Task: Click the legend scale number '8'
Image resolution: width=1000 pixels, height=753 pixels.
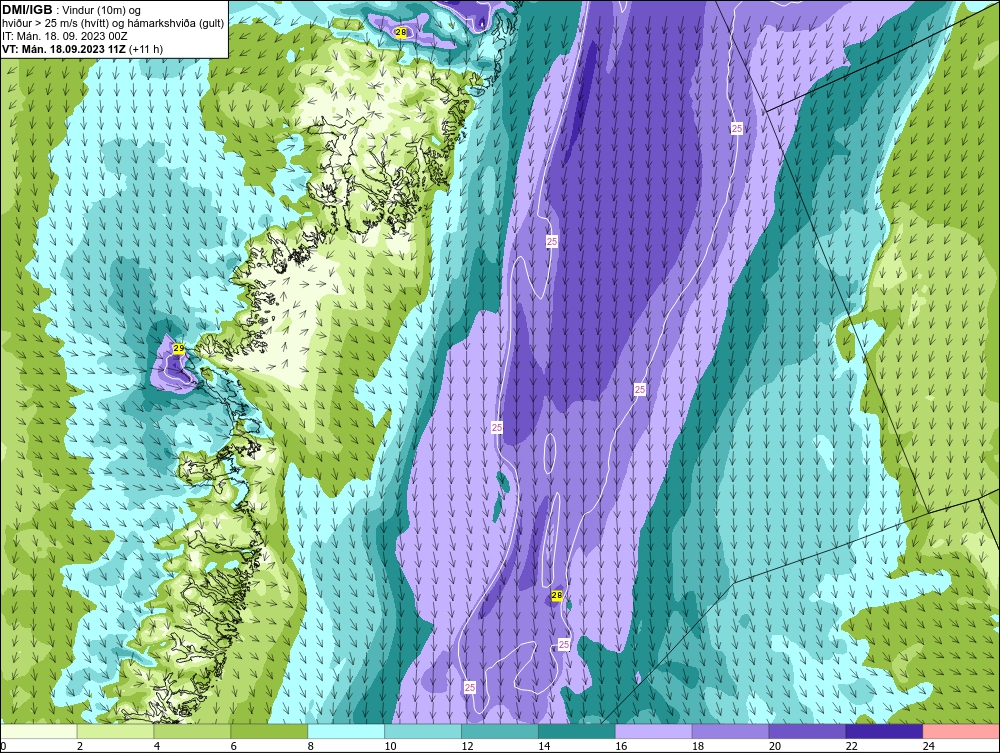Action: coord(311,746)
